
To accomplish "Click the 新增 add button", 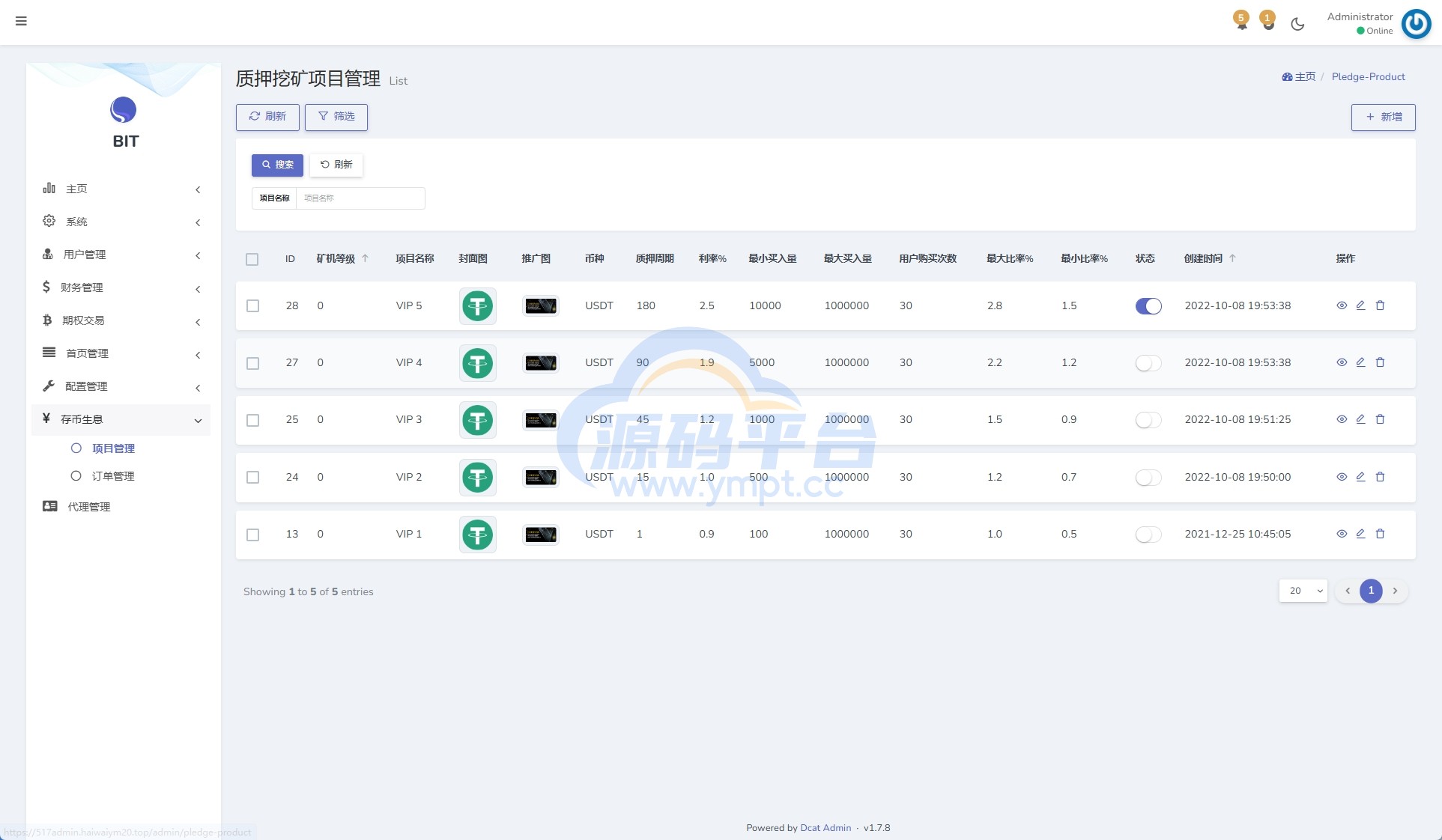I will [x=1383, y=118].
